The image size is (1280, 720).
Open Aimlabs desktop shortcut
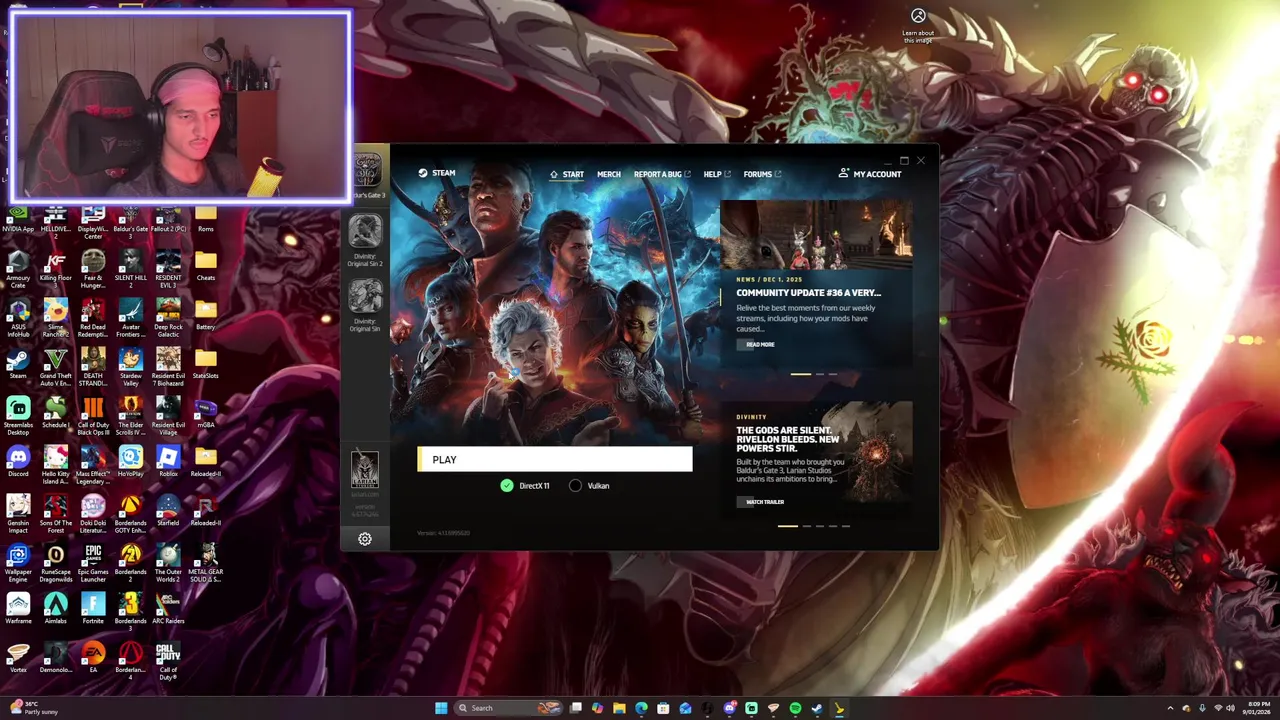[56, 609]
